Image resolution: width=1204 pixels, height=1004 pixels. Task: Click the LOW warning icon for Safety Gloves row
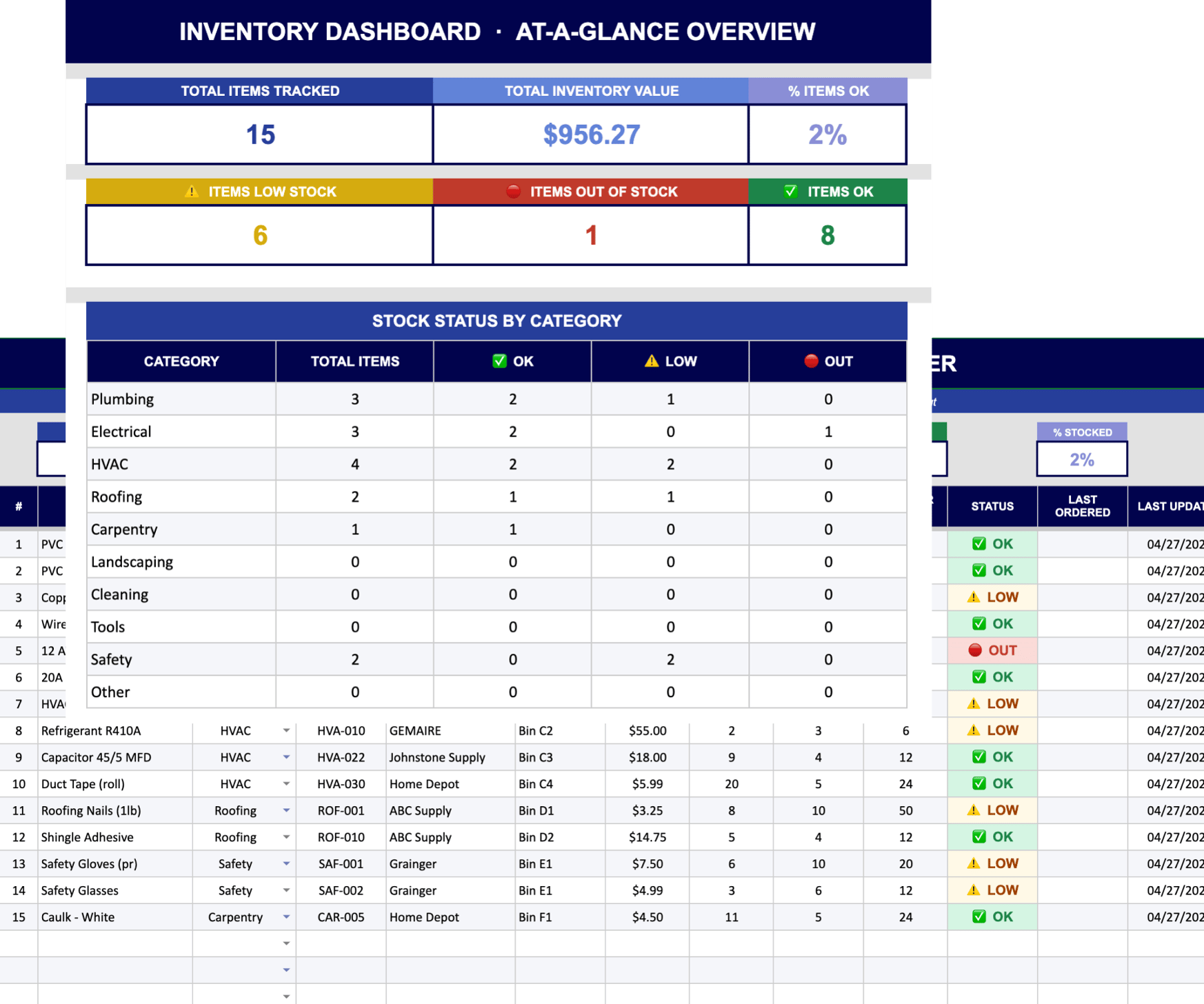click(974, 863)
